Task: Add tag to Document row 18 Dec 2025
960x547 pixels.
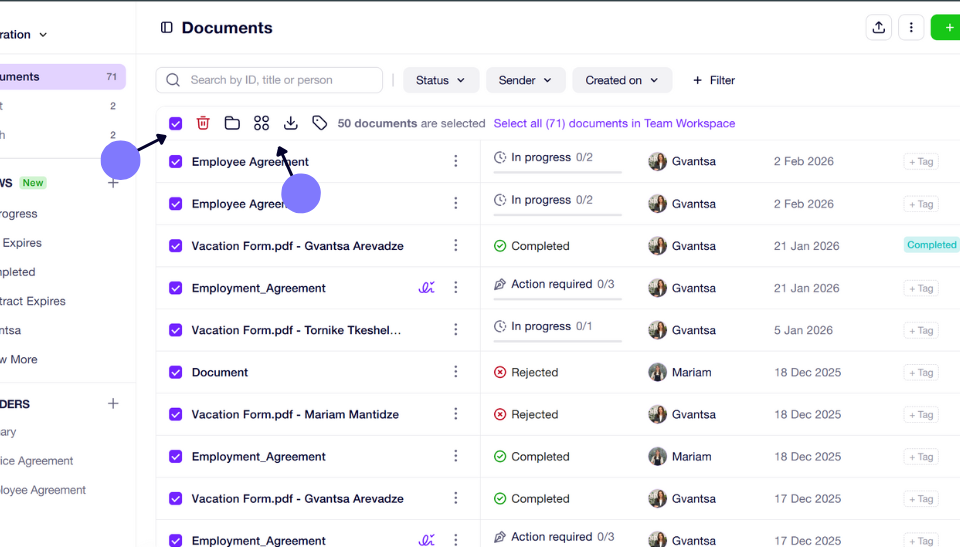Action: point(921,372)
